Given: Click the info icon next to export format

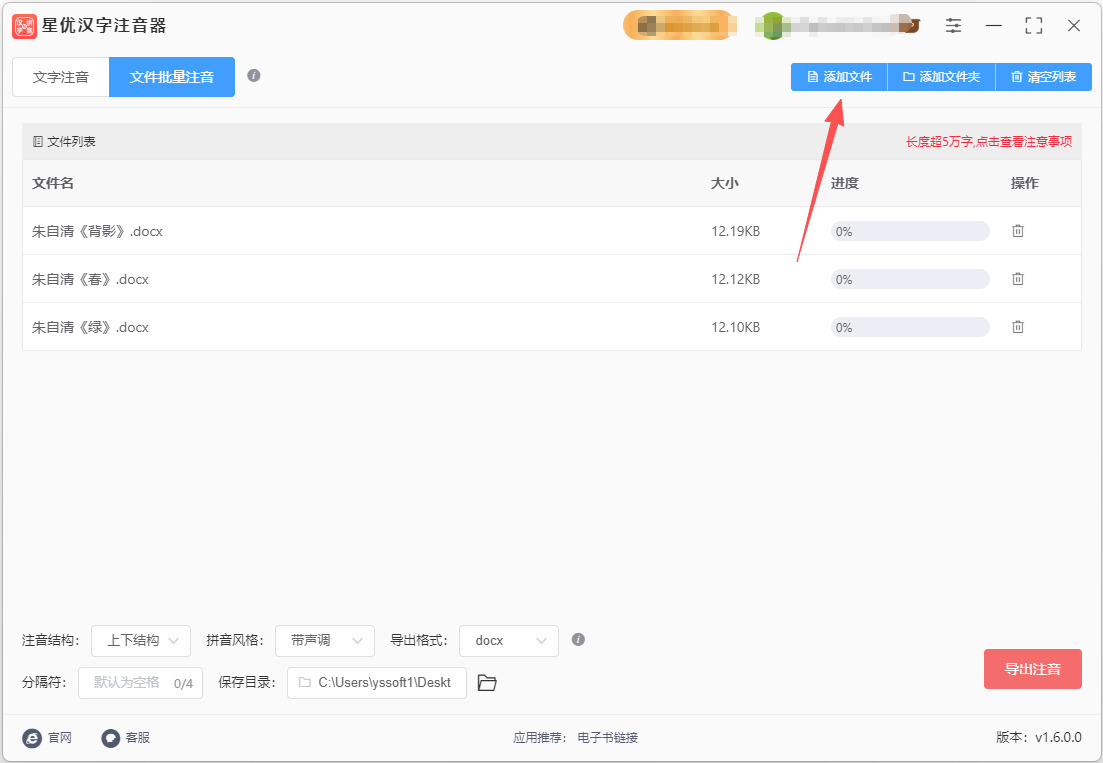Looking at the screenshot, I should pyautogui.click(x=578, y=639).
